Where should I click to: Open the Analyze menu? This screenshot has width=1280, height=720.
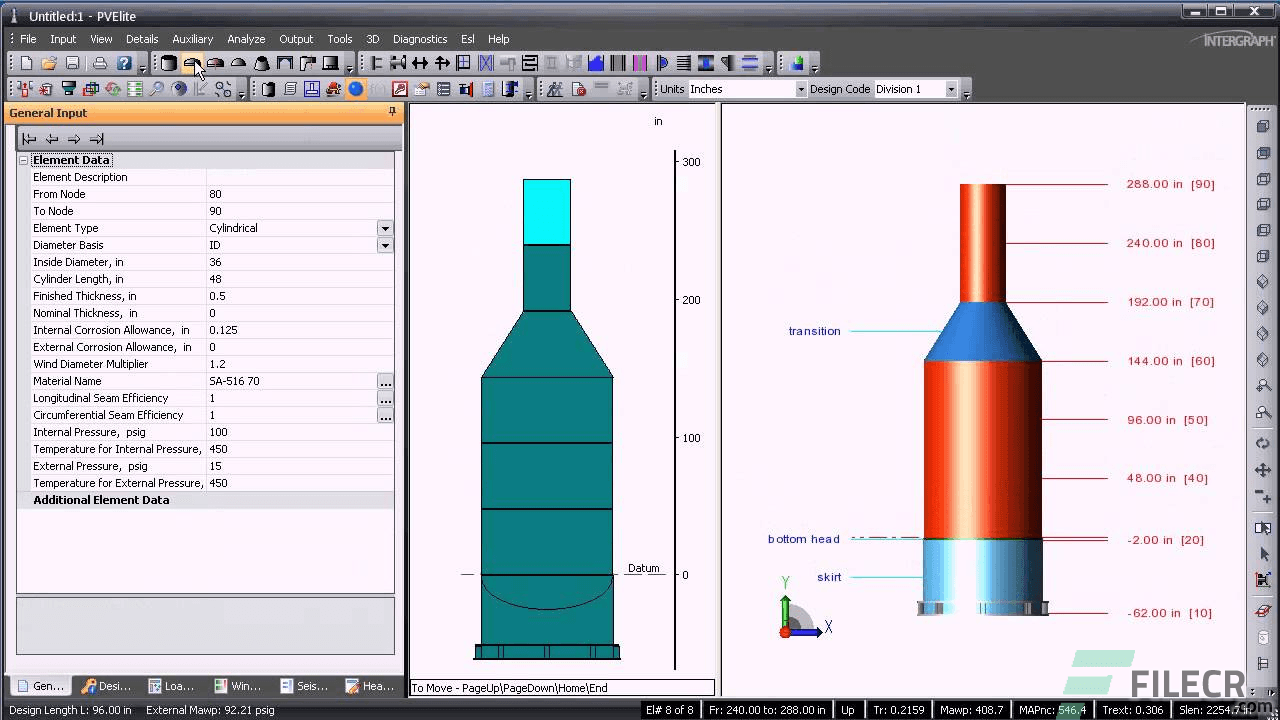tap(246, 39)
